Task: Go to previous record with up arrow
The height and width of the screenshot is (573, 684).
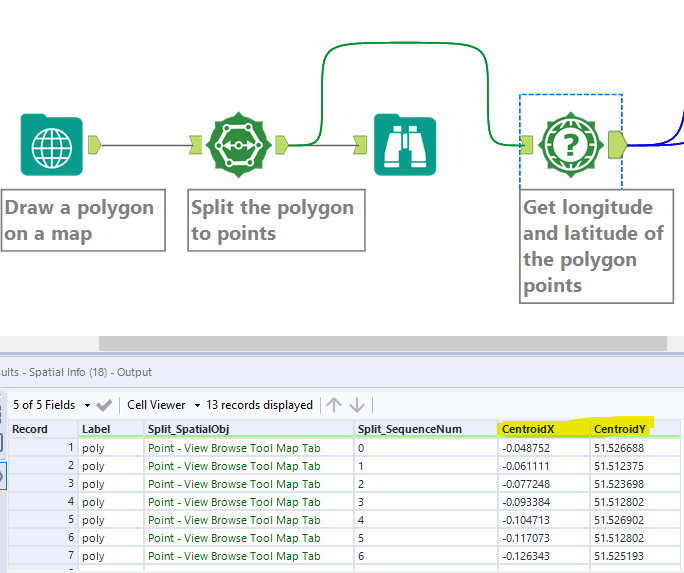Action: [x=335, y=405]
